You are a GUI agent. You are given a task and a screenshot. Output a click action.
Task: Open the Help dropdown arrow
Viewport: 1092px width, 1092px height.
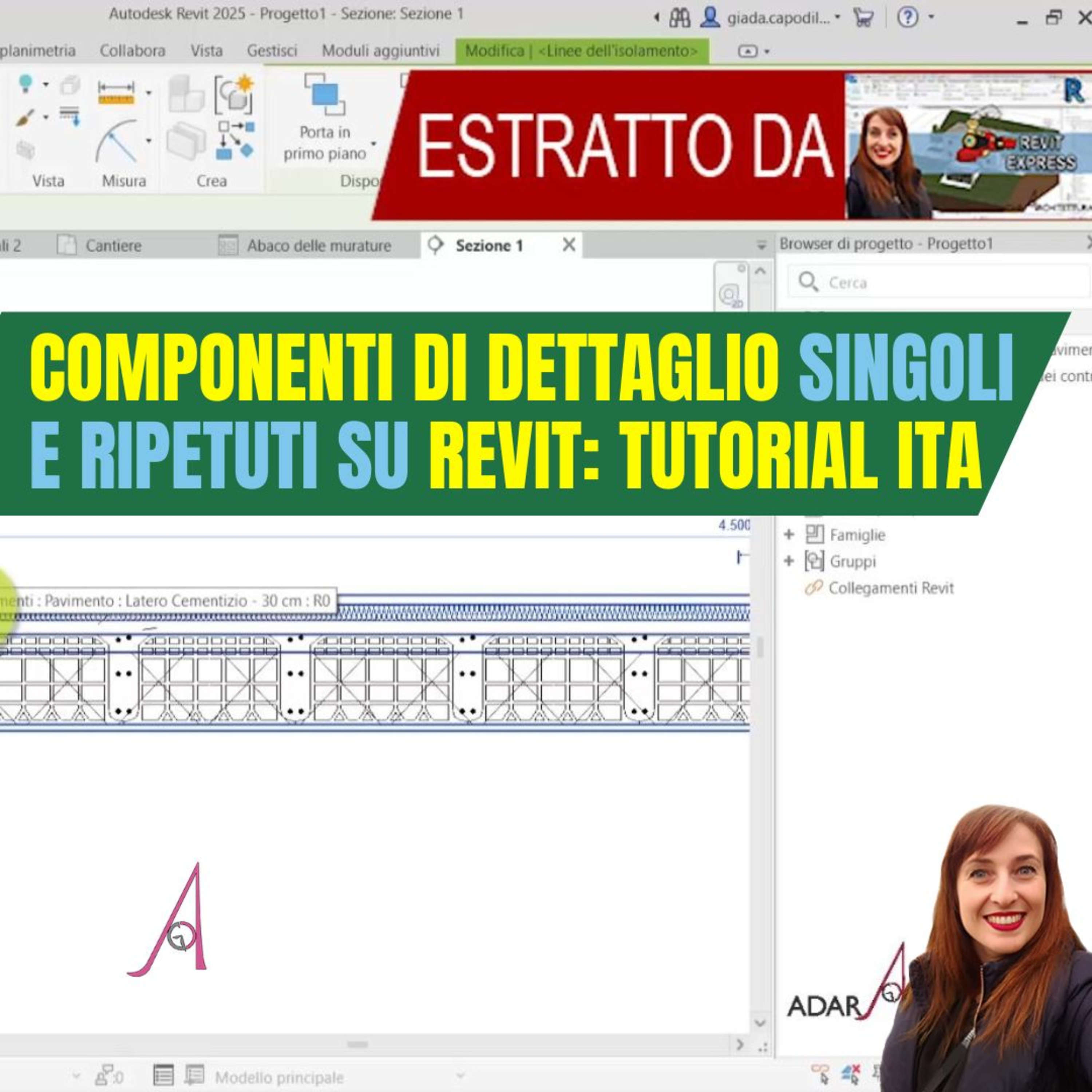coord(931,17)
